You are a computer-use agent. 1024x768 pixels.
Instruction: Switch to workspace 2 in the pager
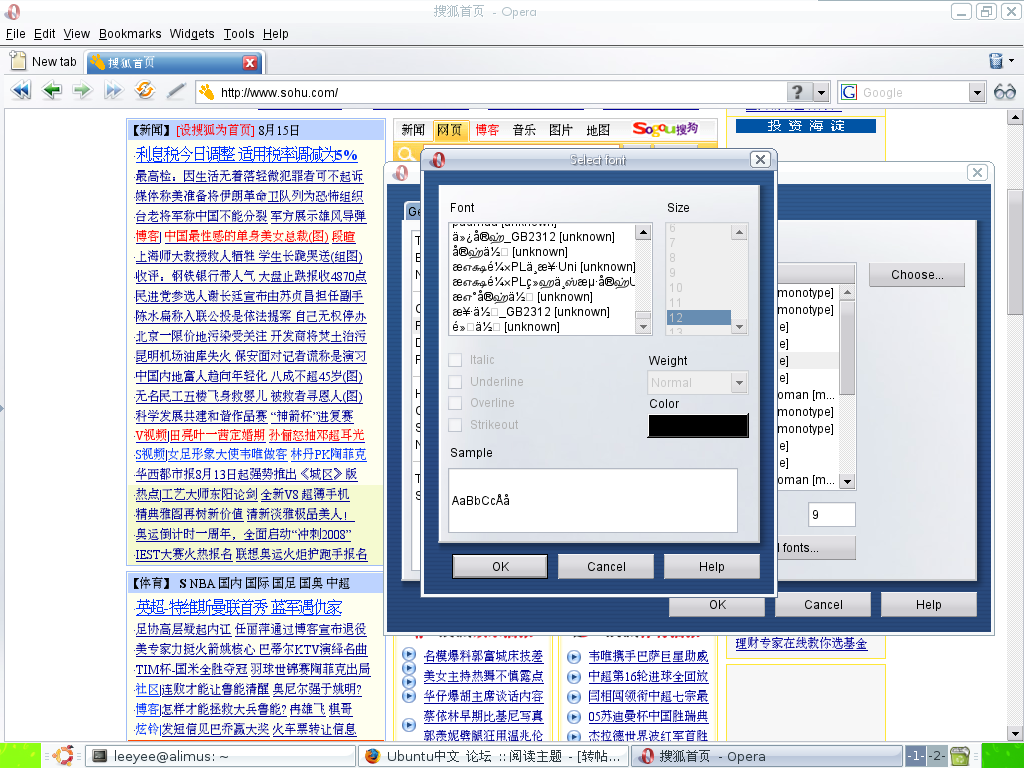[x=937, y=756]
